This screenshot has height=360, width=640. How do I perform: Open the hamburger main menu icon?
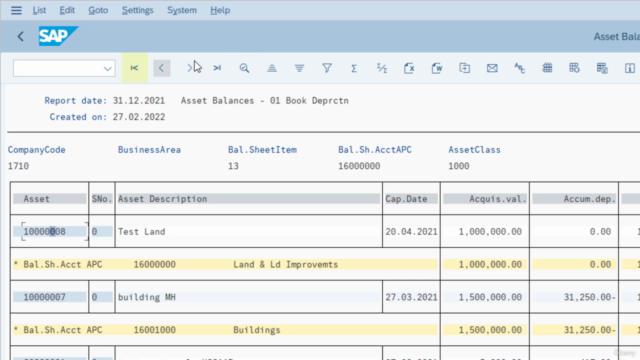point(16,10)
